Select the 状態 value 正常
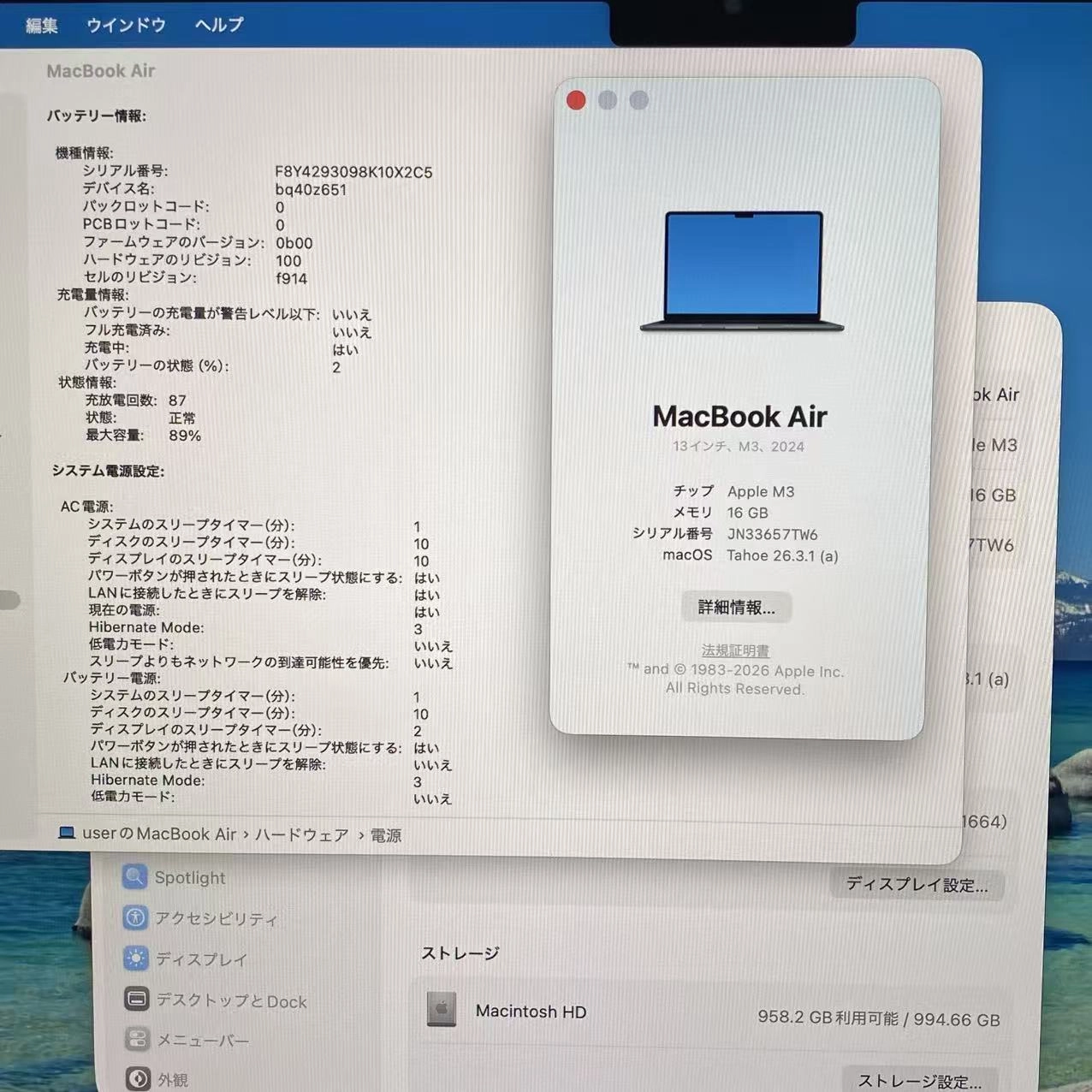1092x1092 pixels. [x=182, y=418]
